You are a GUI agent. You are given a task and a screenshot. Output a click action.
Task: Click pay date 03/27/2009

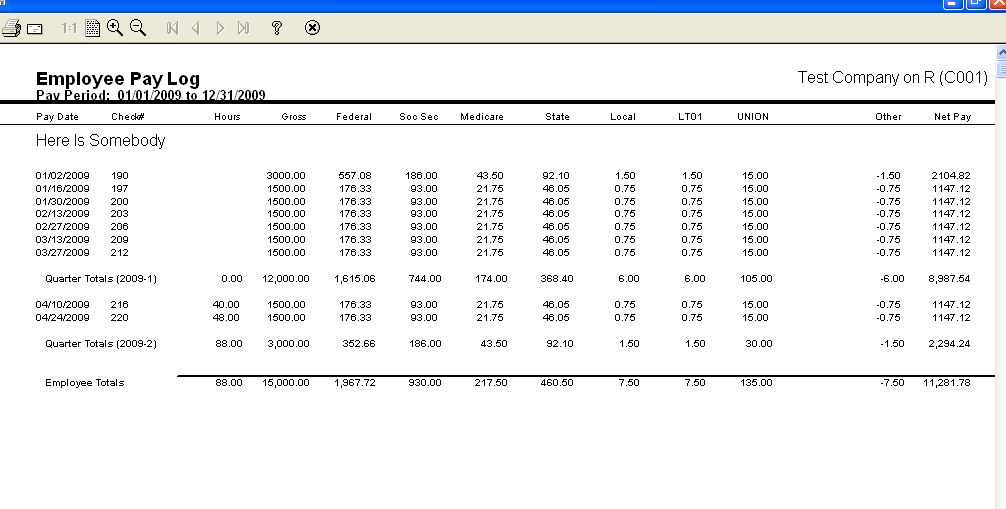62,253
